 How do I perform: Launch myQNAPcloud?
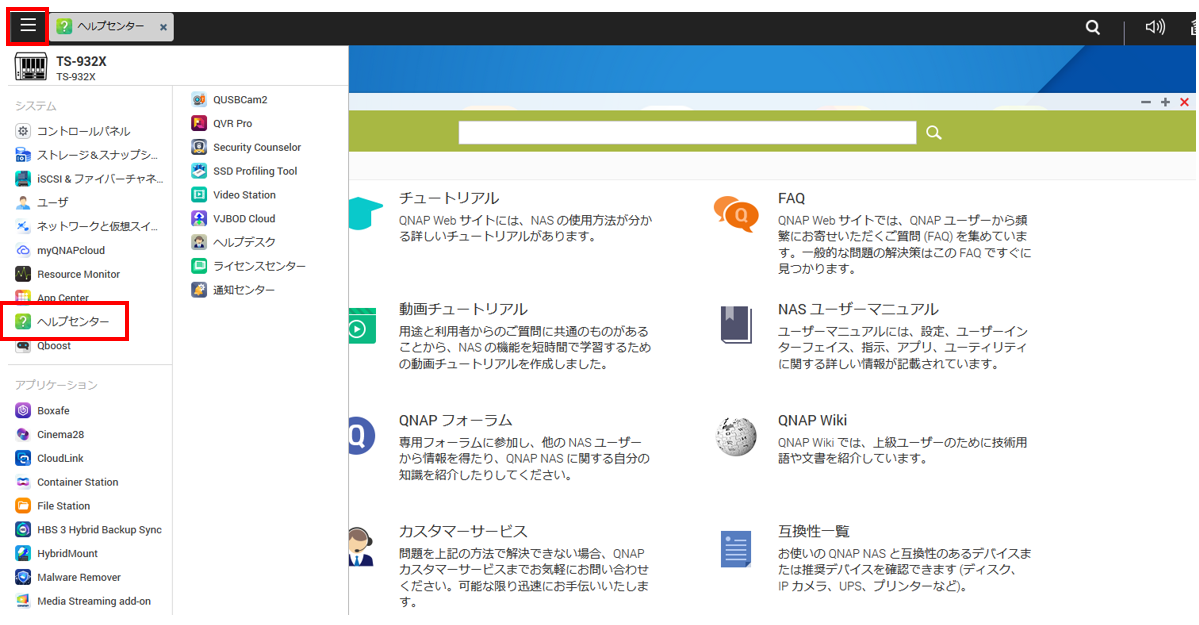(x=60, y=250)
